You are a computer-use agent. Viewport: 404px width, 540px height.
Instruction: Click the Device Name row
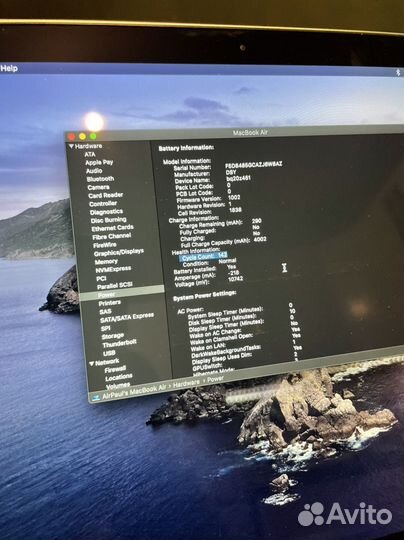[213, 180]
